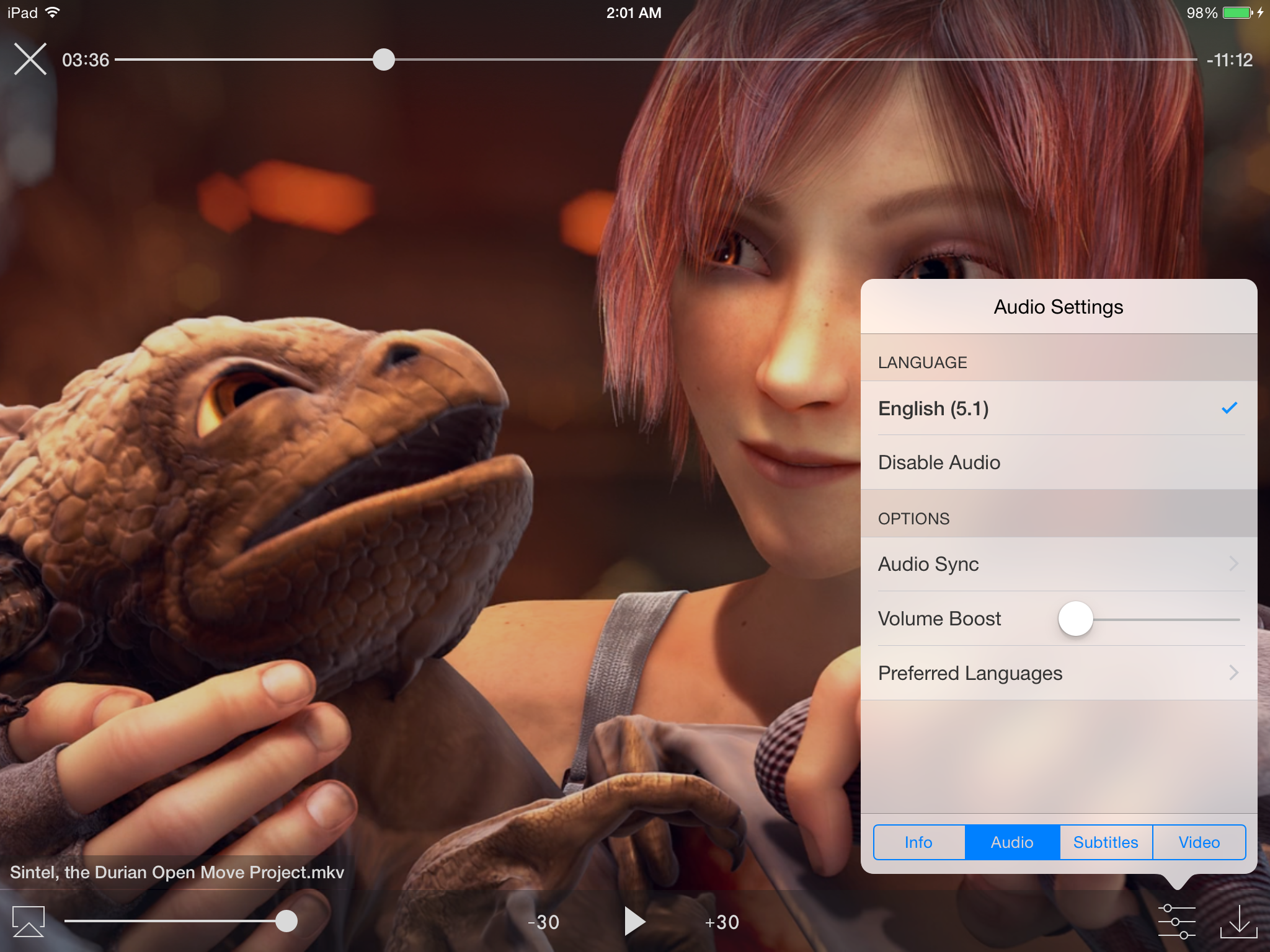
Task: Open the Video tab
Action: point(1199,842)
